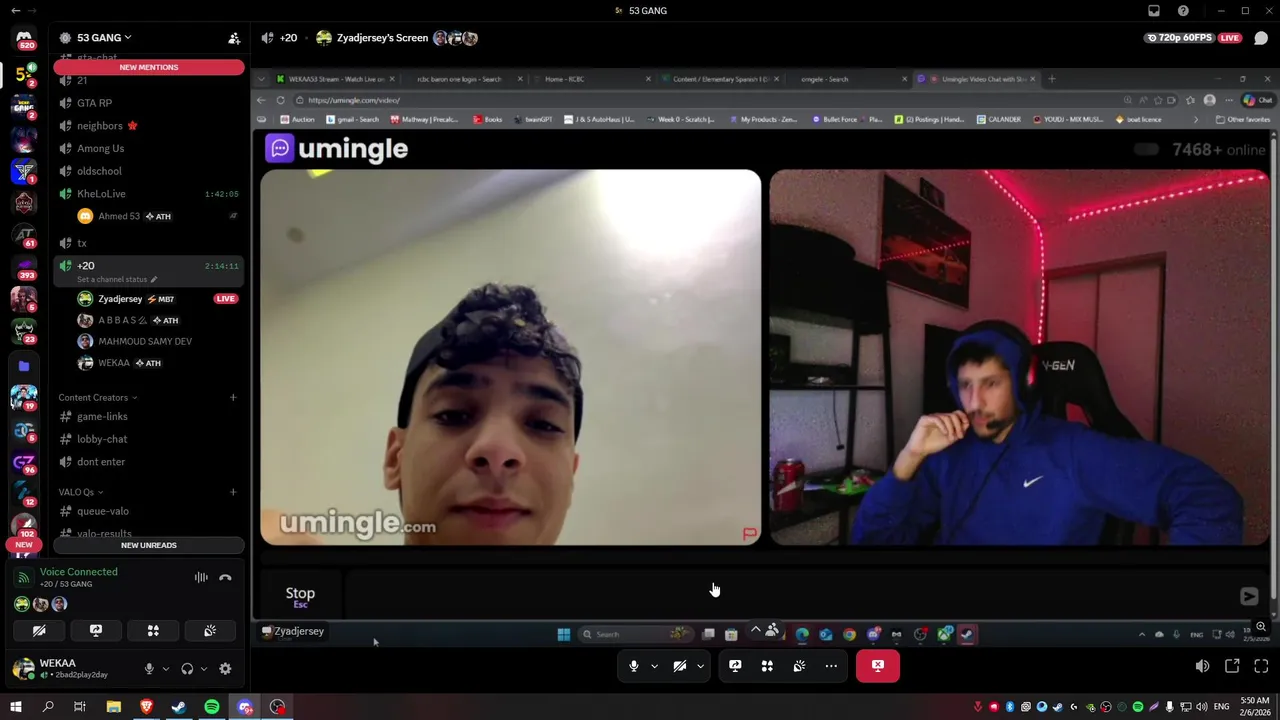Screen dimensions: 1280x720
Task: Add channel to VALO Qs category
Action: 233,492
